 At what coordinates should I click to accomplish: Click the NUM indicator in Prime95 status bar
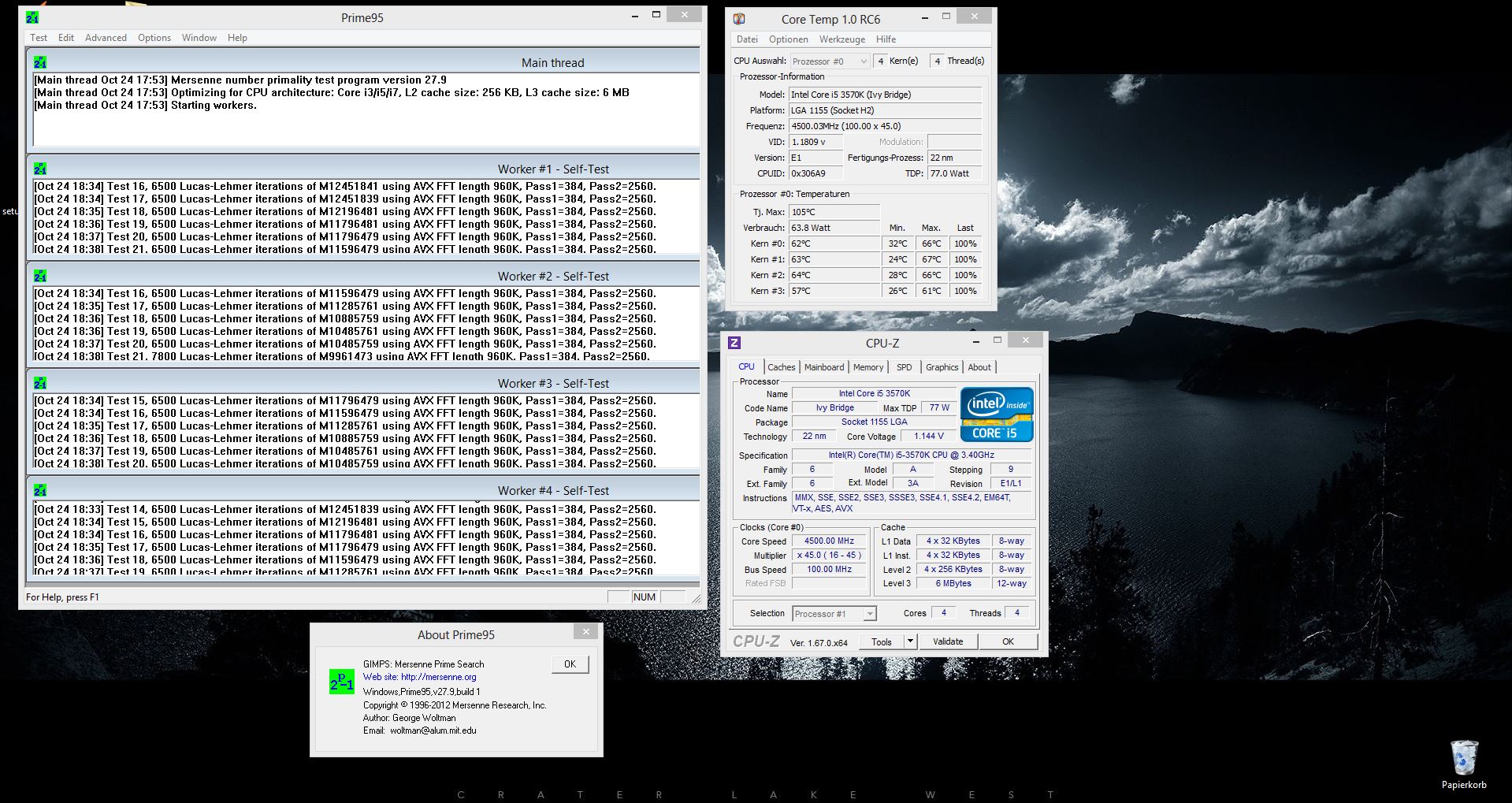tap(645, 597)
